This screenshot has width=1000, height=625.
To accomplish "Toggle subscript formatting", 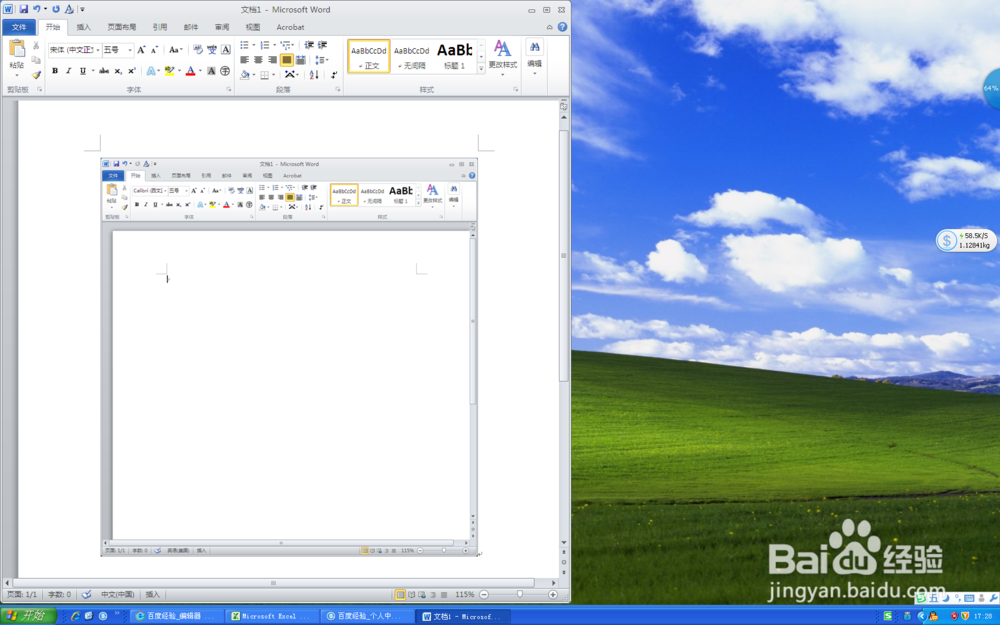I will tap(118, 71).
